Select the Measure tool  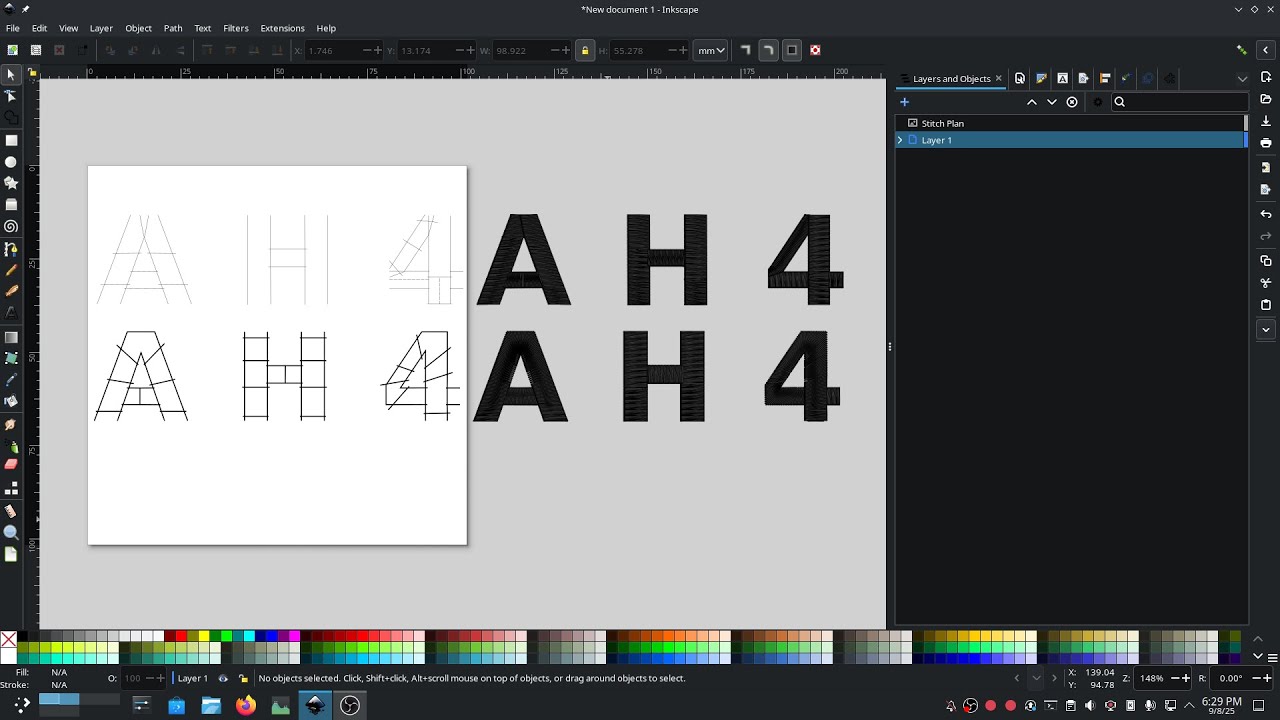click(x=11, y=511)
